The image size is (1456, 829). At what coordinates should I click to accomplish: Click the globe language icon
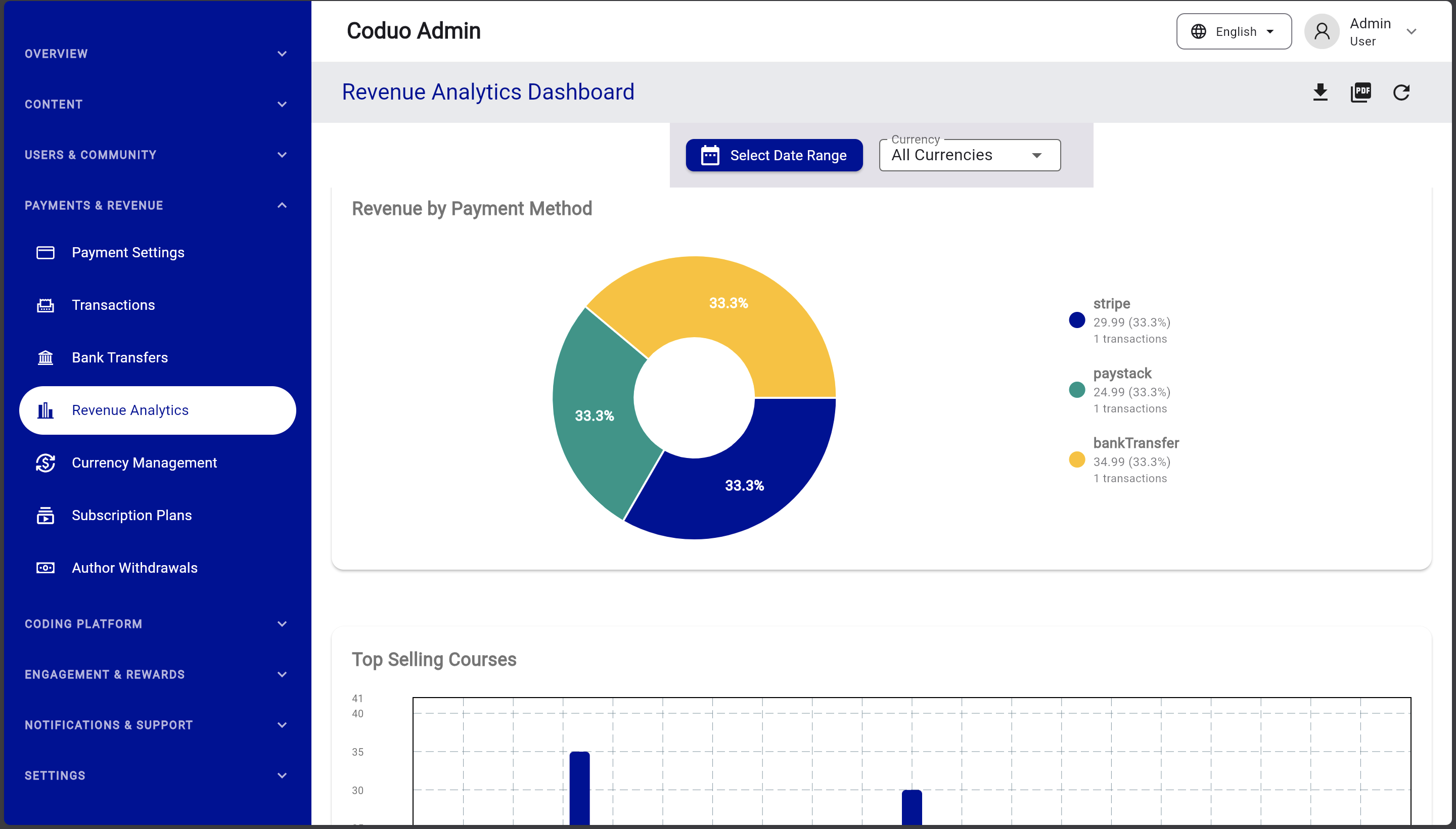point(1198,31)
